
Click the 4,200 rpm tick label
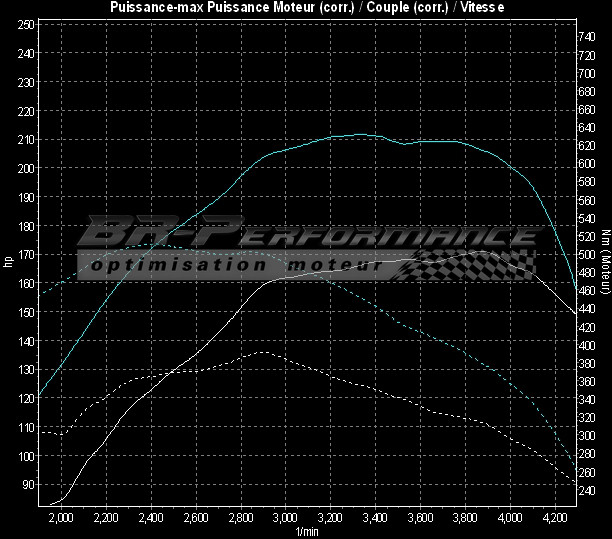[x=554, y=519]
